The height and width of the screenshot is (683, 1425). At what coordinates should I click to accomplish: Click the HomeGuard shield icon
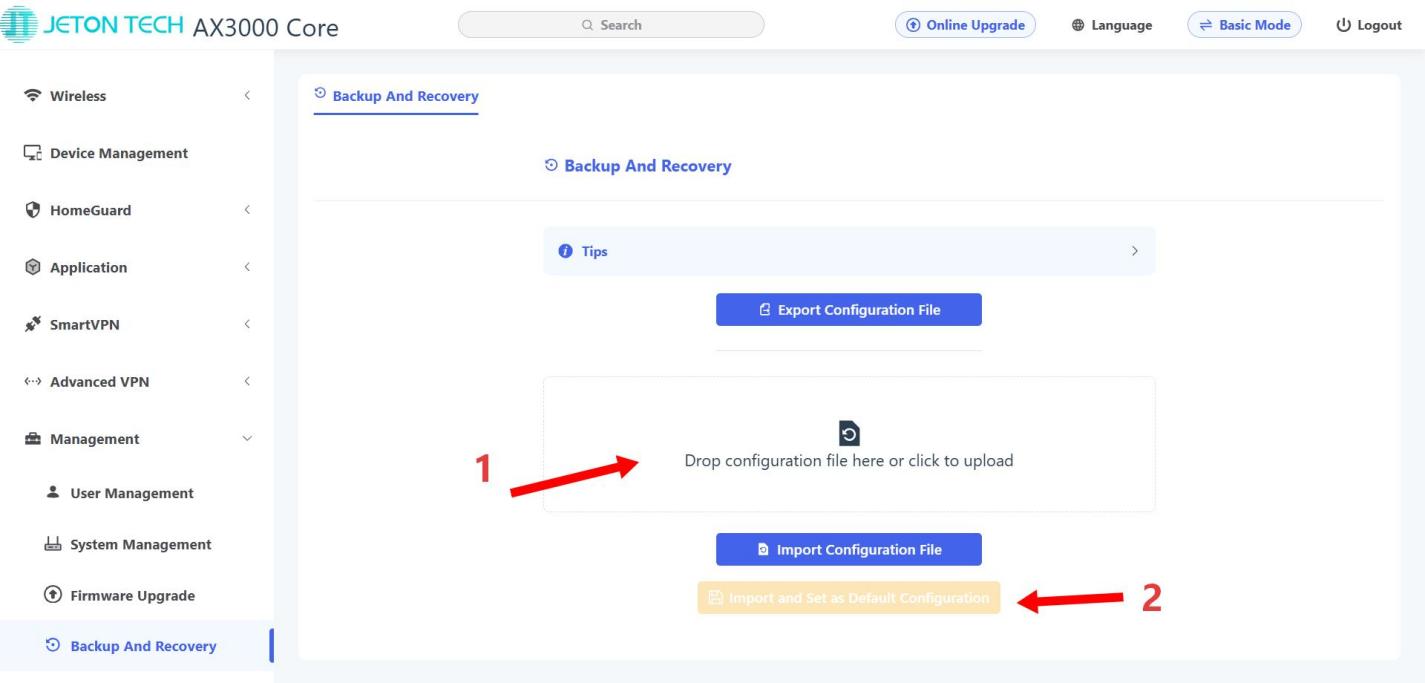pos(31,211)
